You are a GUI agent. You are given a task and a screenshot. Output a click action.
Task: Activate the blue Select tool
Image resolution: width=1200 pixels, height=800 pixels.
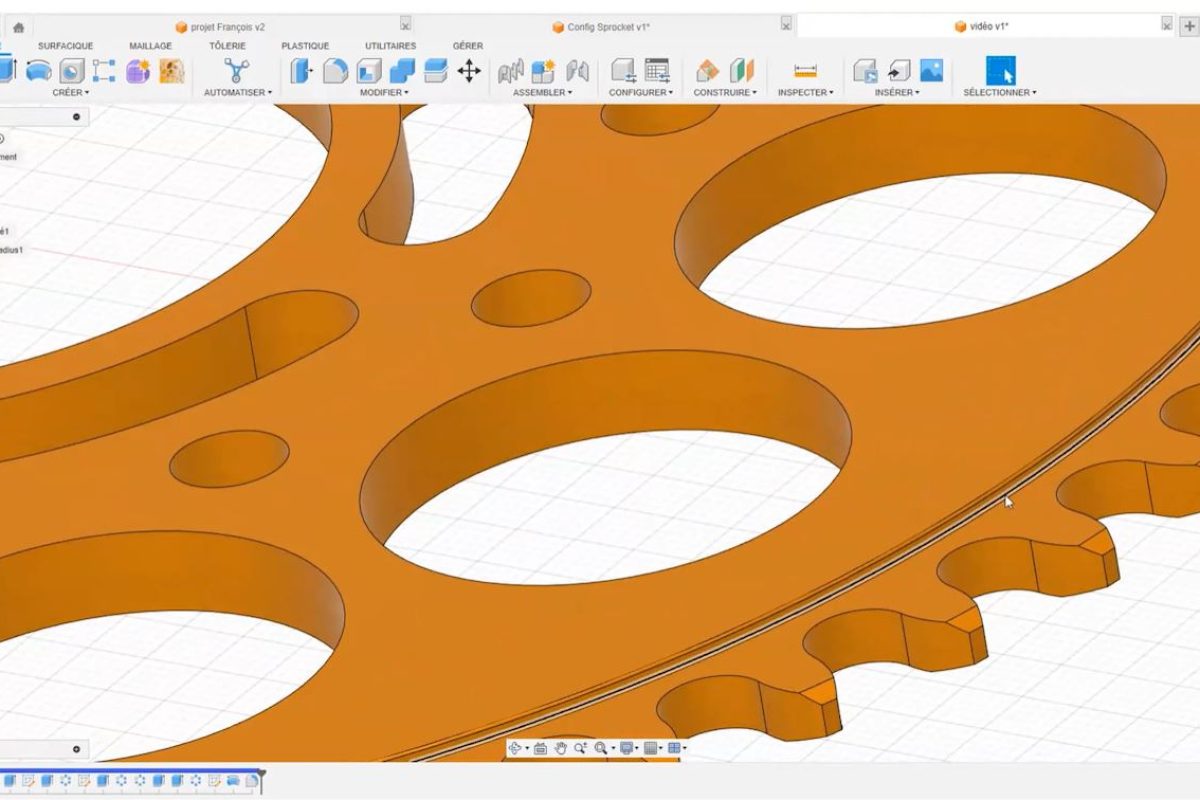tap(1000, 71)
